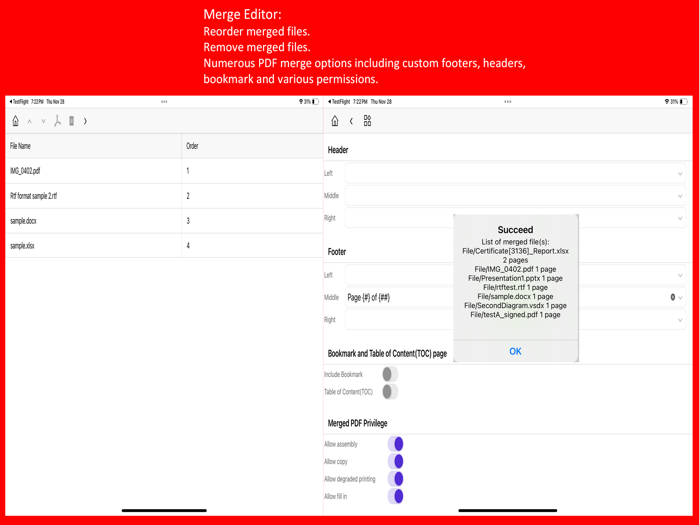The height and width of the screenshot is (525, 700).
Task: Tap the home icon in right pane
Action: click(x=335, y=121)
